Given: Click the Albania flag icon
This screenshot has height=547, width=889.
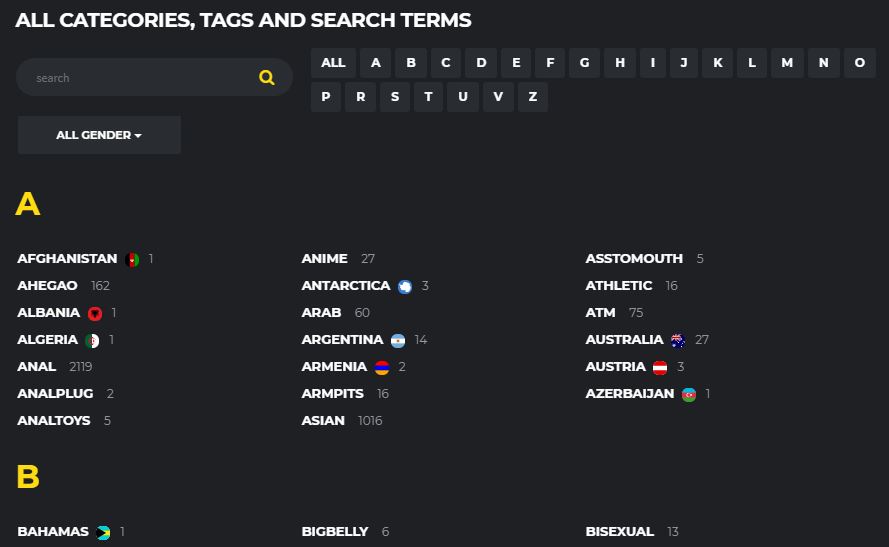Looking at the screenshot, I should 95,314.
